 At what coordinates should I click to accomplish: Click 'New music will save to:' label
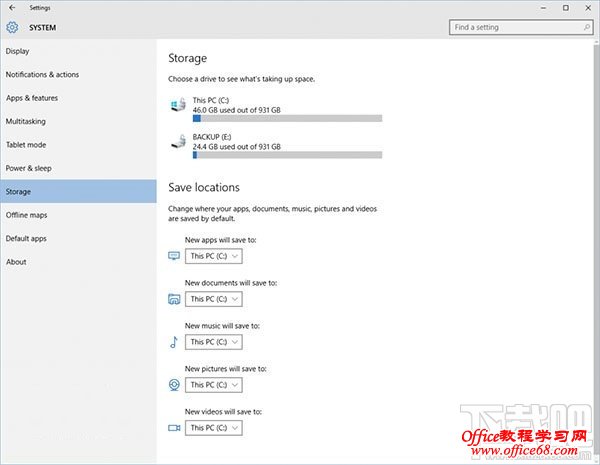222,326
